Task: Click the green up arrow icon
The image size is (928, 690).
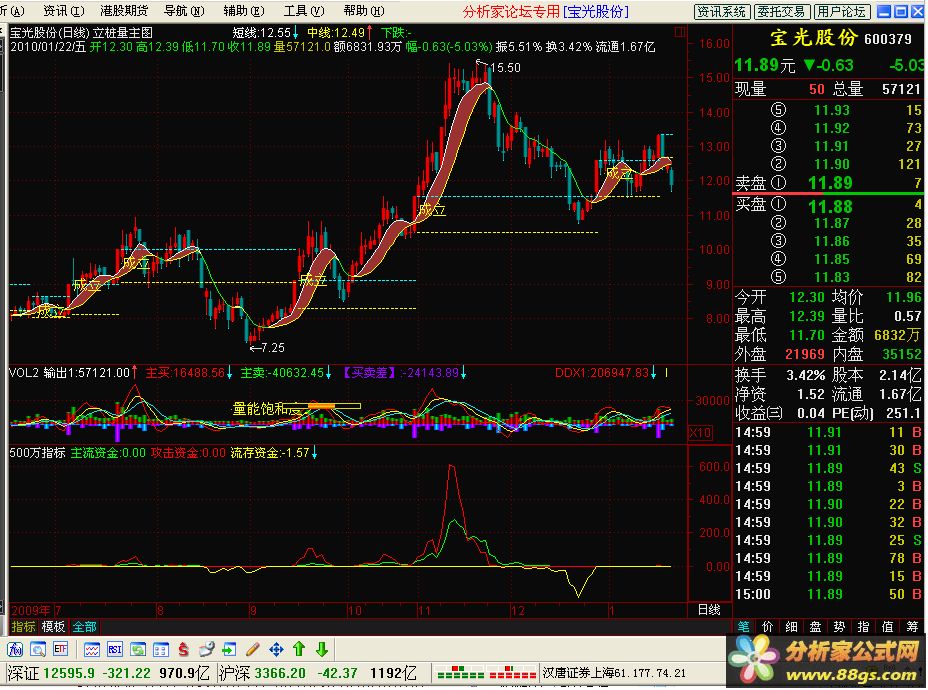Action: coord(299,650)
